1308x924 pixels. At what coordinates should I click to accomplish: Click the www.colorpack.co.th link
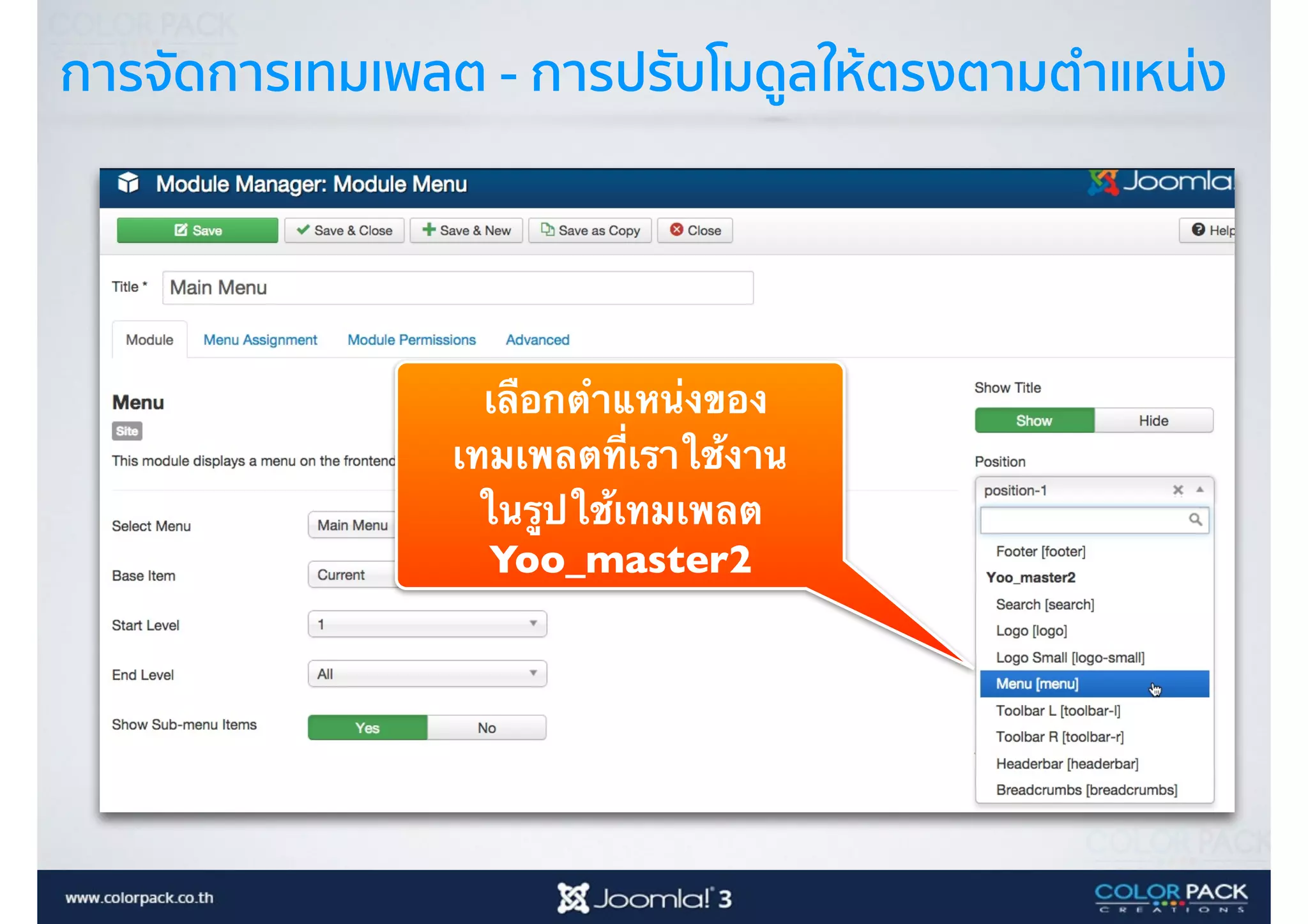139,898
